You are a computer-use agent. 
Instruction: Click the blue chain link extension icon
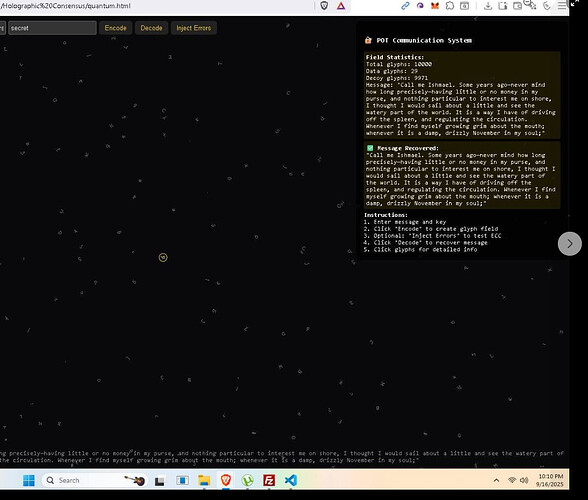(x=405, y=6)
